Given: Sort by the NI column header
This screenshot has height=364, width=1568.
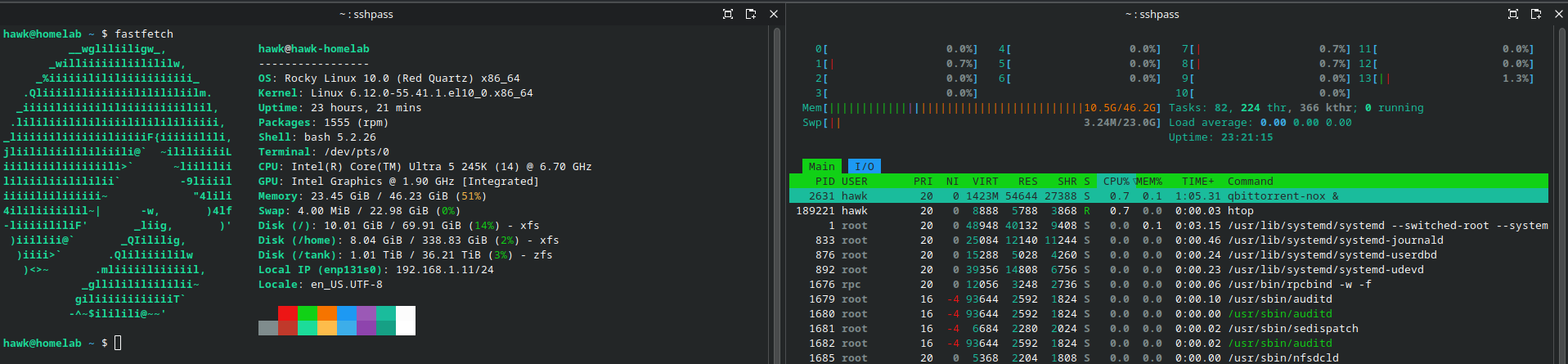Looking at the screenshot, I should click(952, 181).
